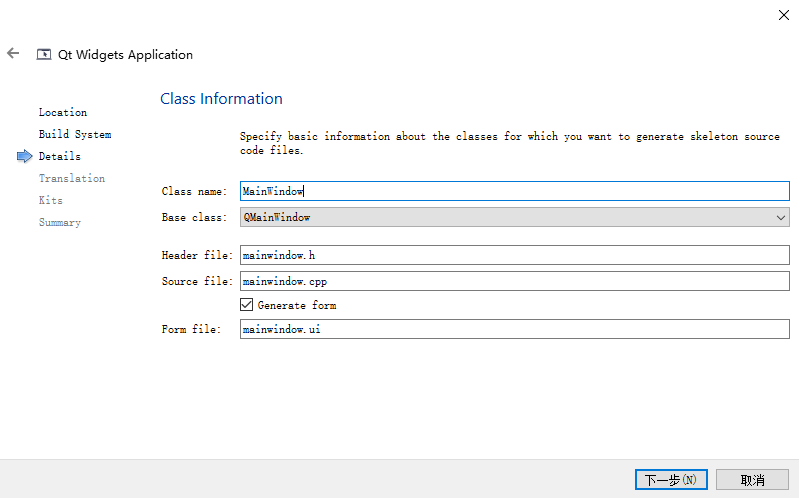Expand the Base class dropdown arrow
The image size is (800, 498).
click(781, 217)
